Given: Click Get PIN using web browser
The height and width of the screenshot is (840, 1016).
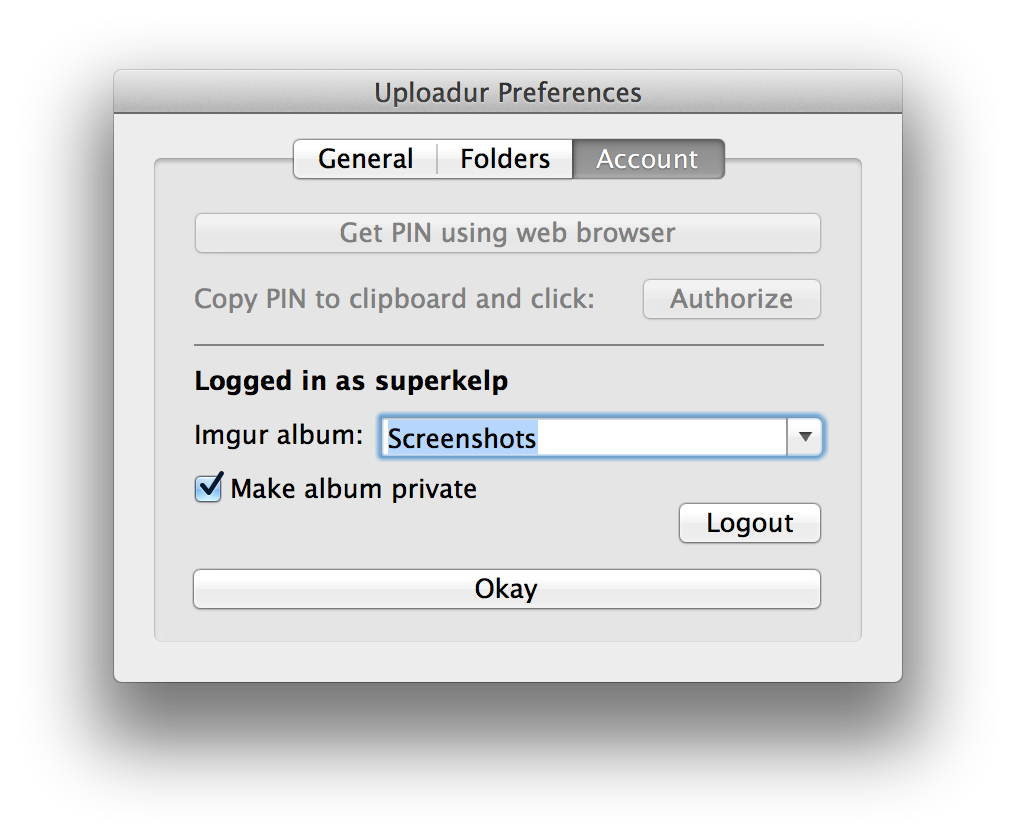Looking at the screenshot, I should [x=507, y=233].
